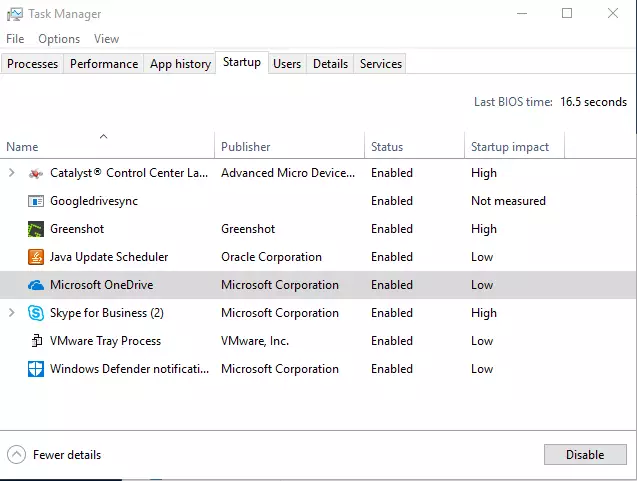
Task: Click the 16.5 seconds BIOS time value
Action: [x=594, y=102]
